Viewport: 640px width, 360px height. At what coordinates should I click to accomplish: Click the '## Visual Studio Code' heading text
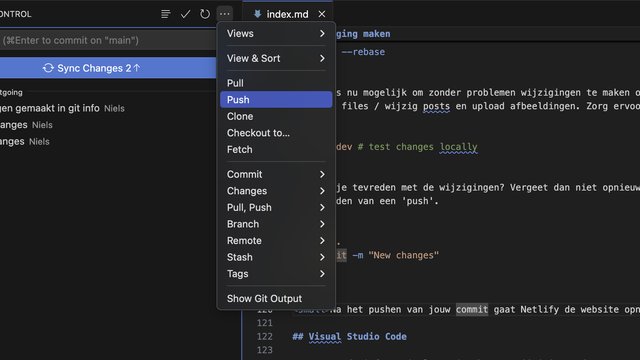coord(349,337)
